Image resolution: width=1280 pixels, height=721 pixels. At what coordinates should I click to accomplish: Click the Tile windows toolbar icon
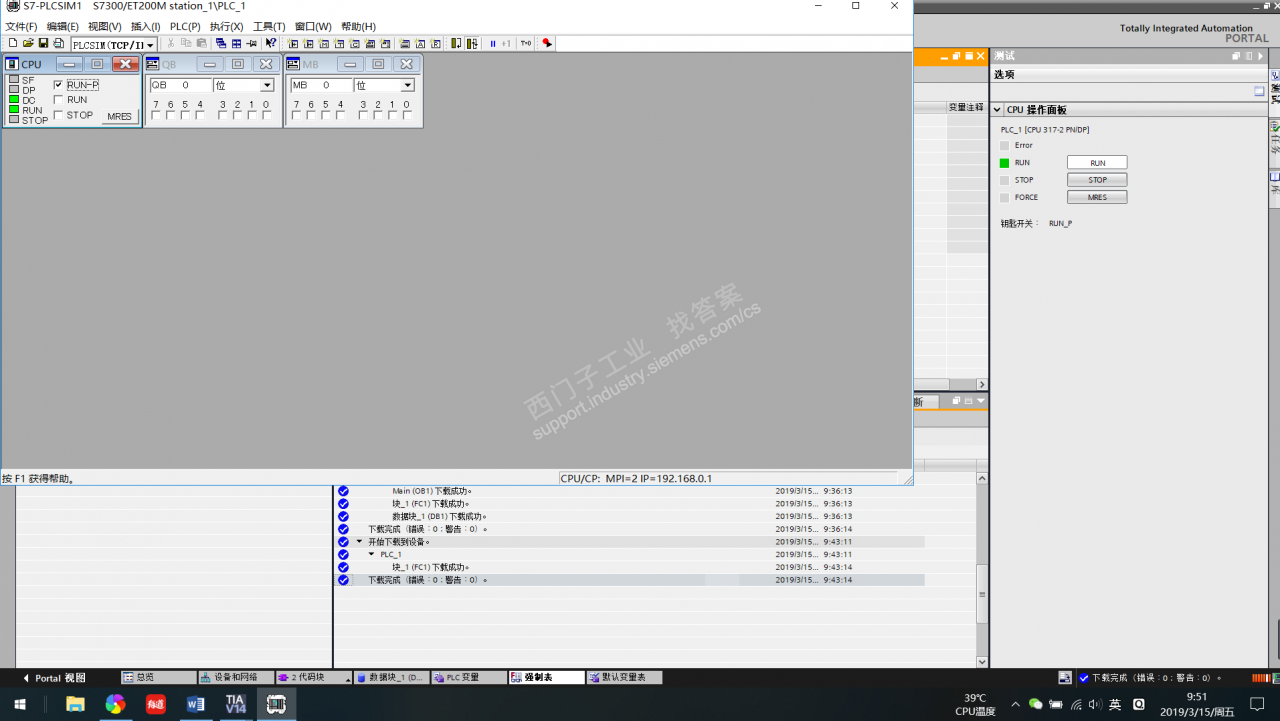click(236, 43)
